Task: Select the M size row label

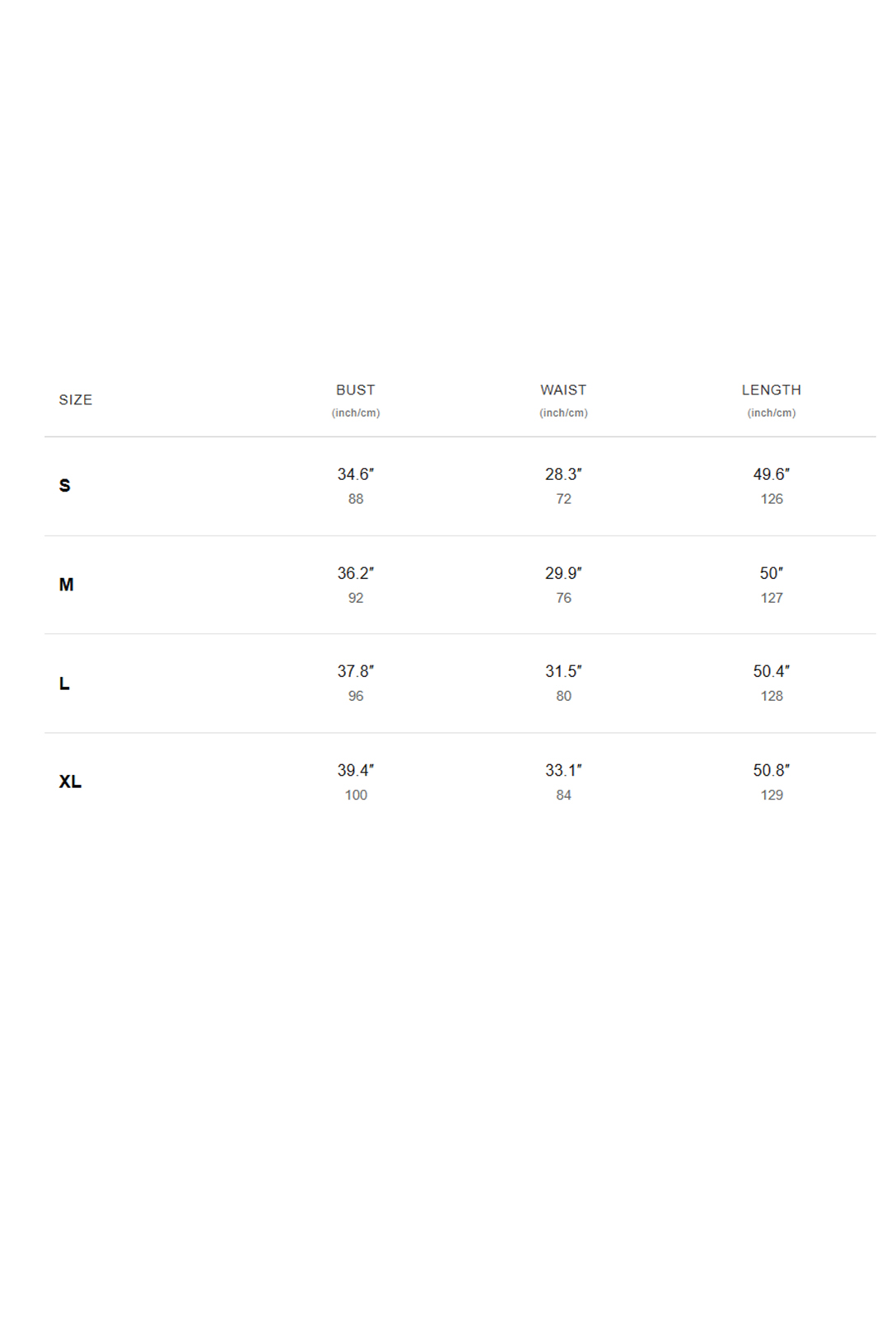Action: coord(67,585)
